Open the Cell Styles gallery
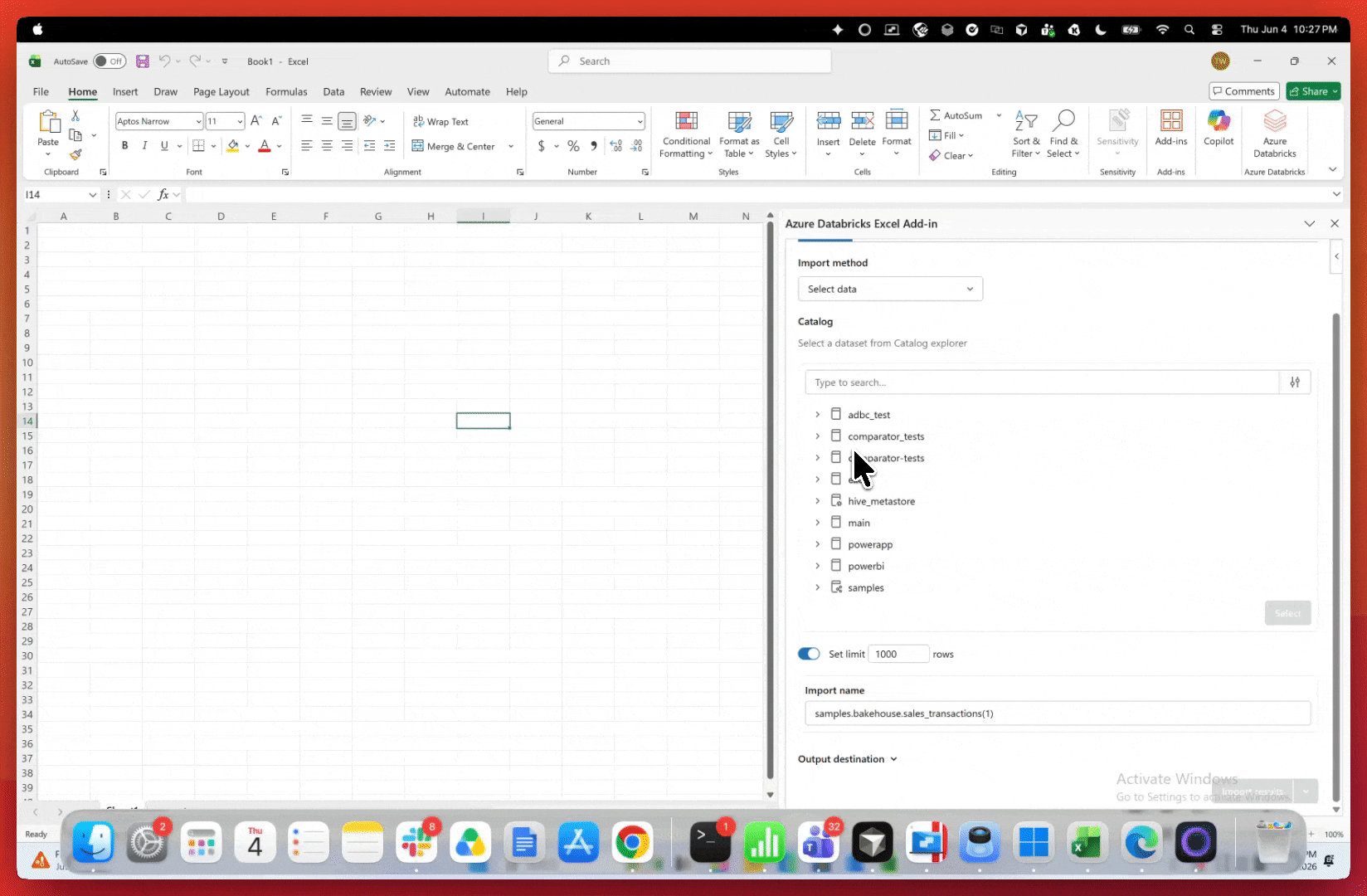The image size is (1367, 896). (781, 134)
